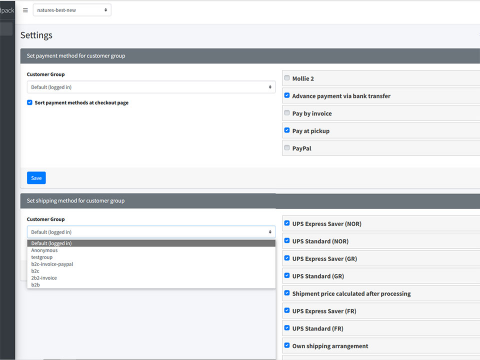480x360 pixels.
Task: Uncheck Advance payment via bank transfer
Action: pyautogui.click(x=287, y=95)
